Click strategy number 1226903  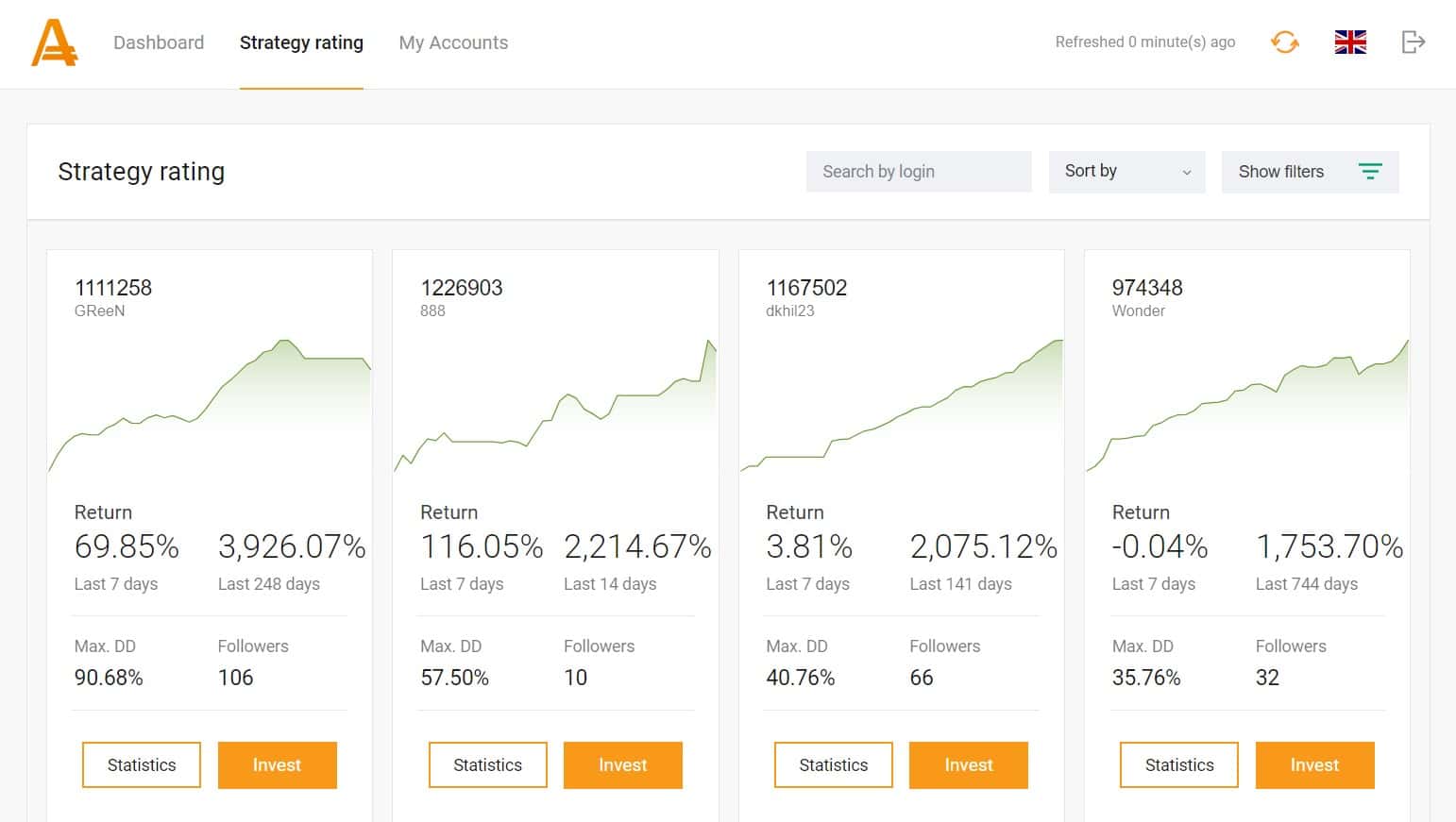click(x=462, y=288)
